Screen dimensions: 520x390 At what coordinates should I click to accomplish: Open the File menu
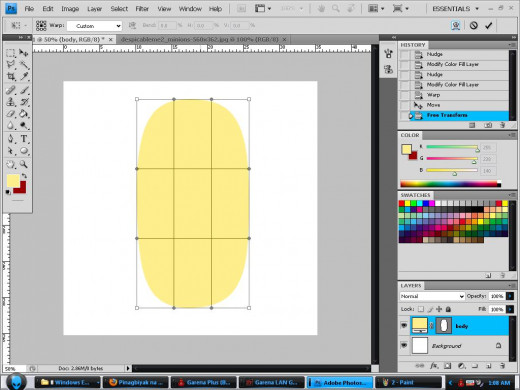[29, 9]
